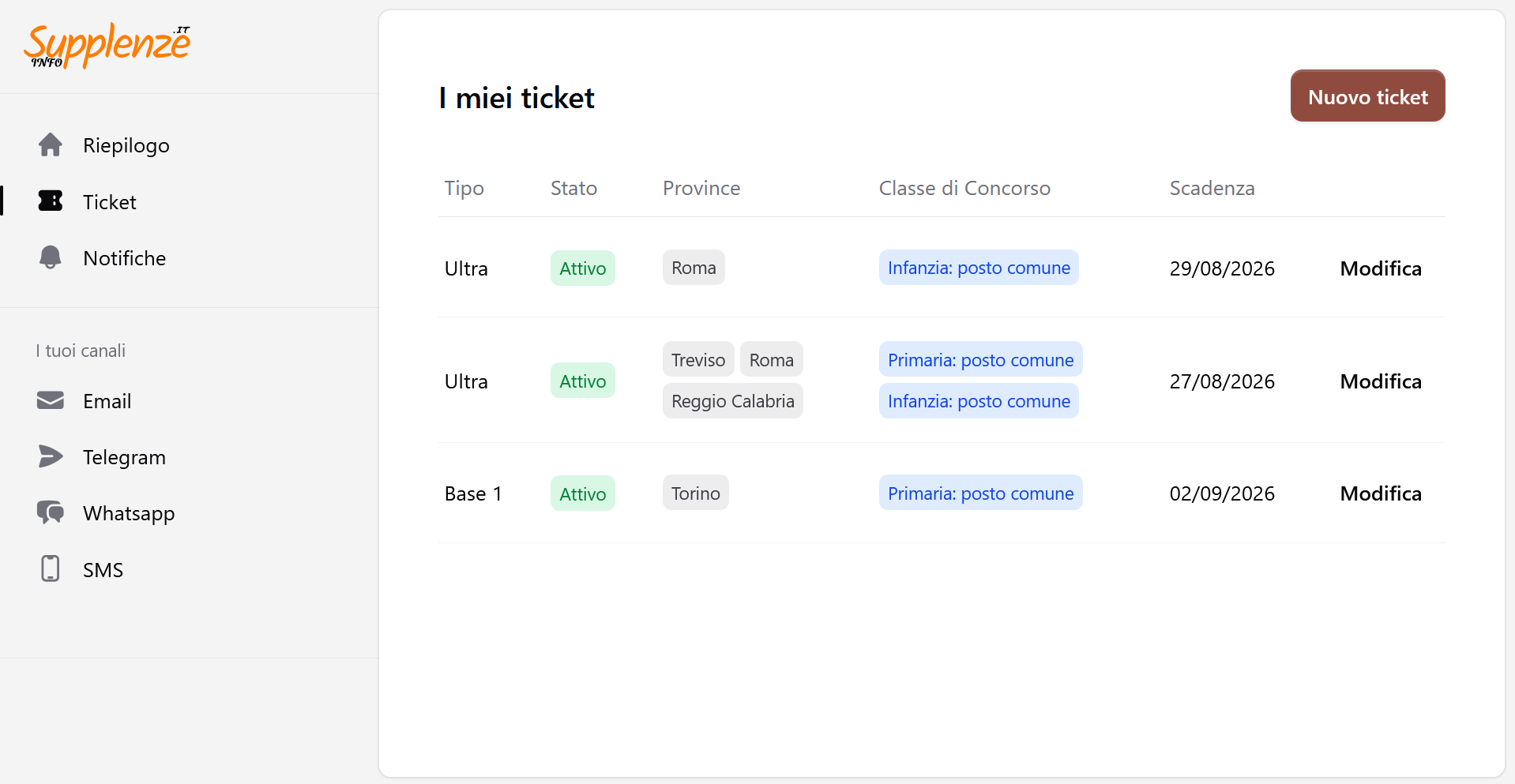
Task: Open the Telegram paper-plane icon
Action: point(51,456)
